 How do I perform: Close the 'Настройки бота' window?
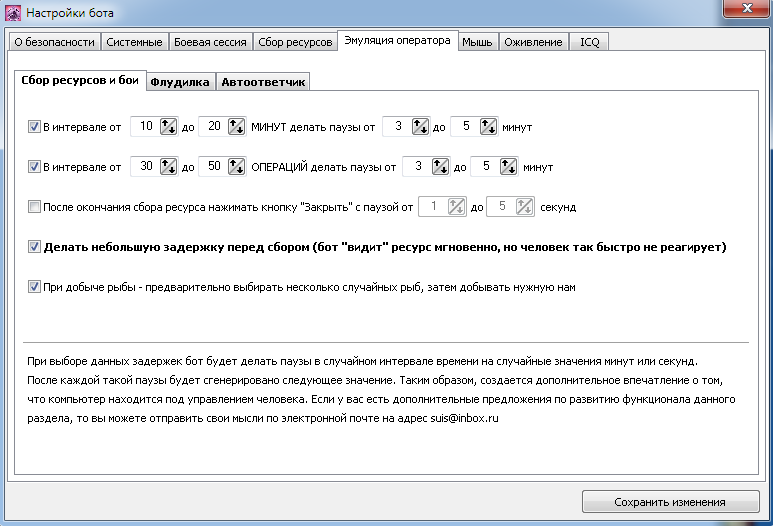(x=747, y=8)
